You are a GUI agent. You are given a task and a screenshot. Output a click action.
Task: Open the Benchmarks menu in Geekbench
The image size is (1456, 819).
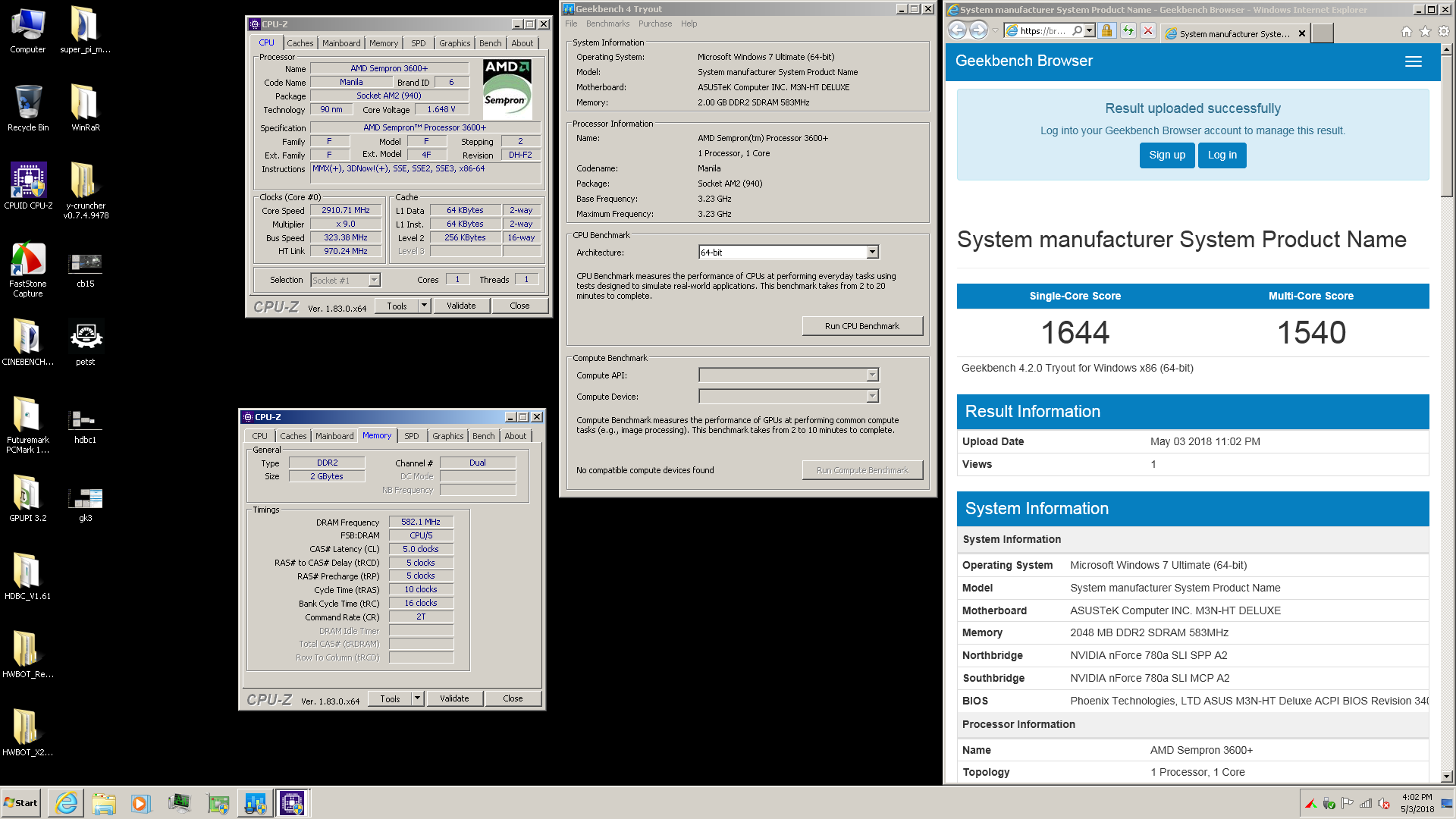pyautogui.click(x=607, y=24)
